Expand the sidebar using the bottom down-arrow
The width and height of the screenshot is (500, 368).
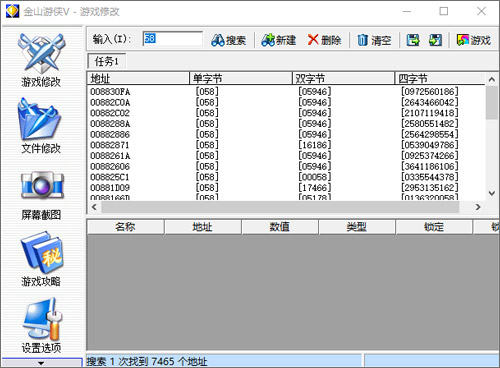tap(41, 363)
